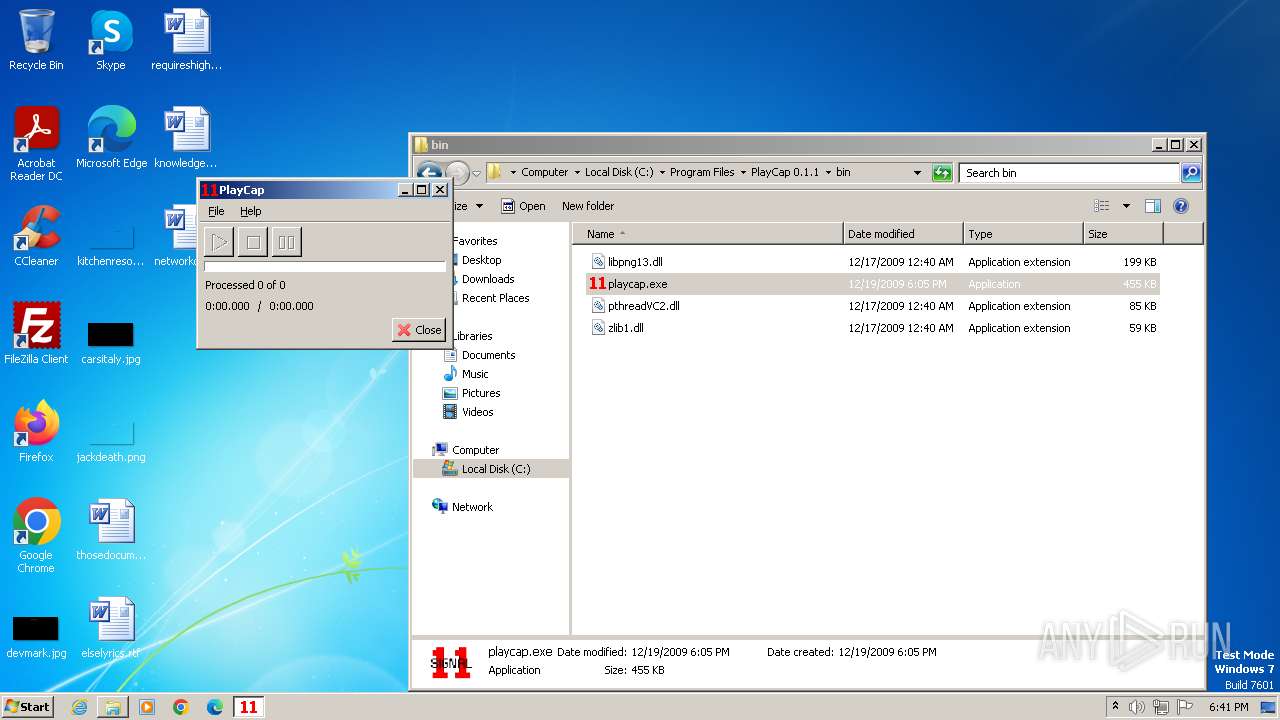Click the Microsoft Edge desktop icon
1280x720 pixels.
point(111,137)
